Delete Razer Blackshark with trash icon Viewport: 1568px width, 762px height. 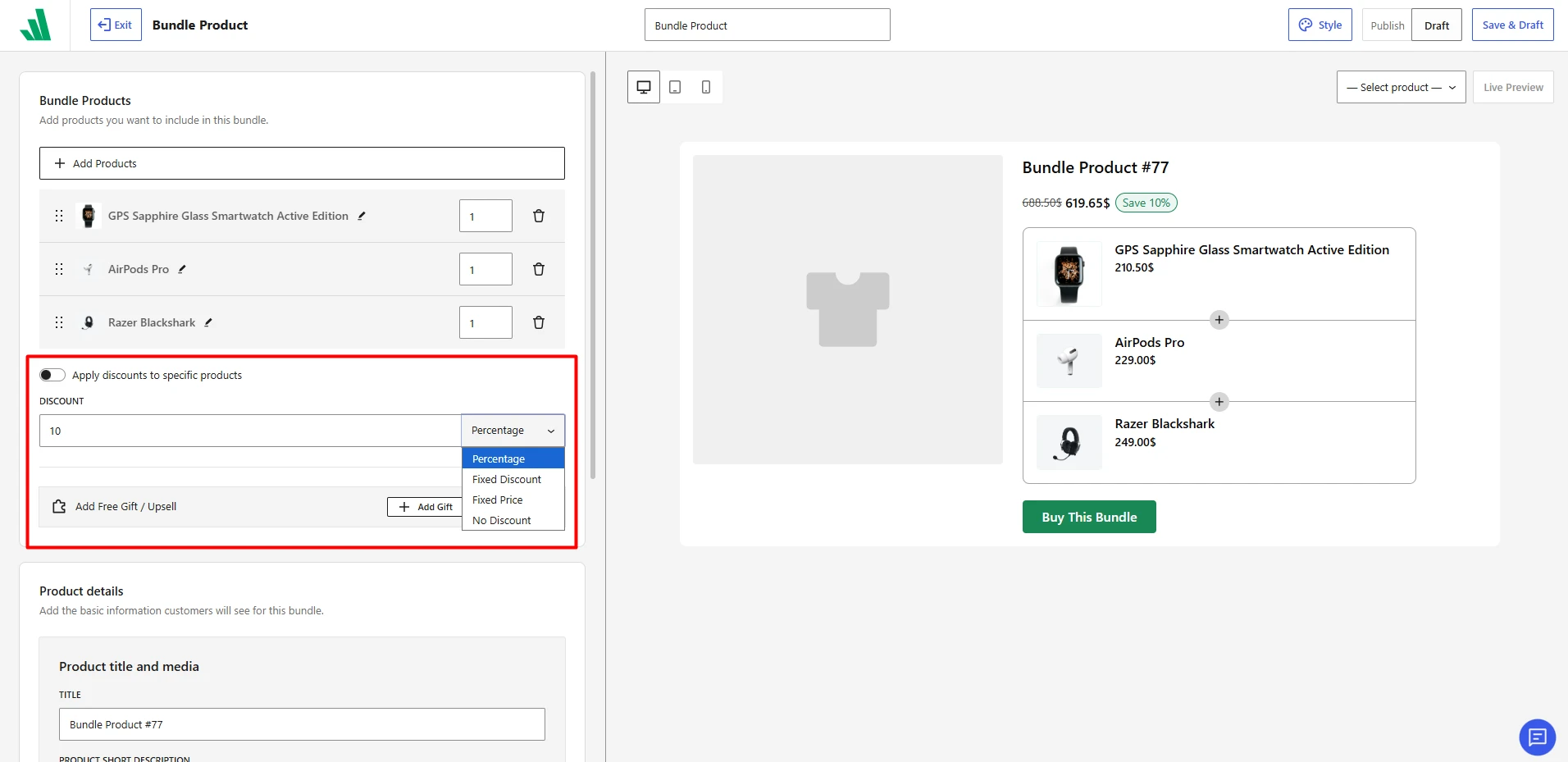539,322
